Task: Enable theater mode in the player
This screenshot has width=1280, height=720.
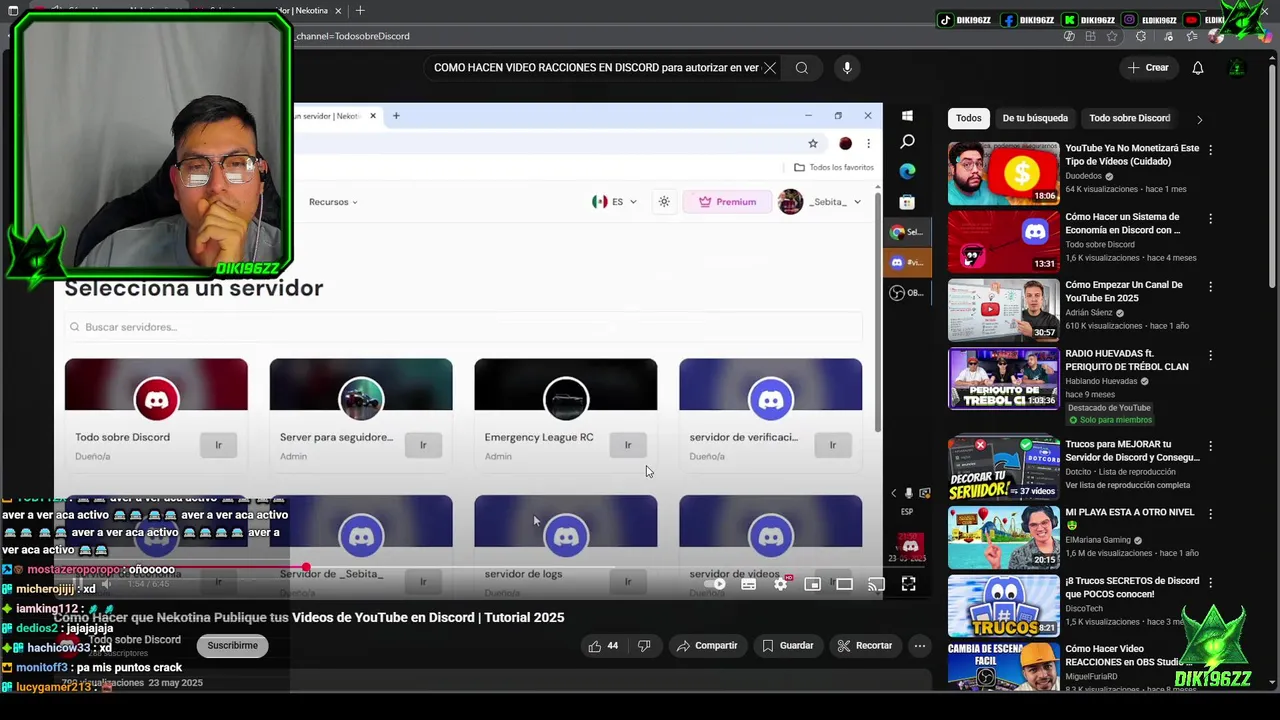Action: tap(845, 584)
